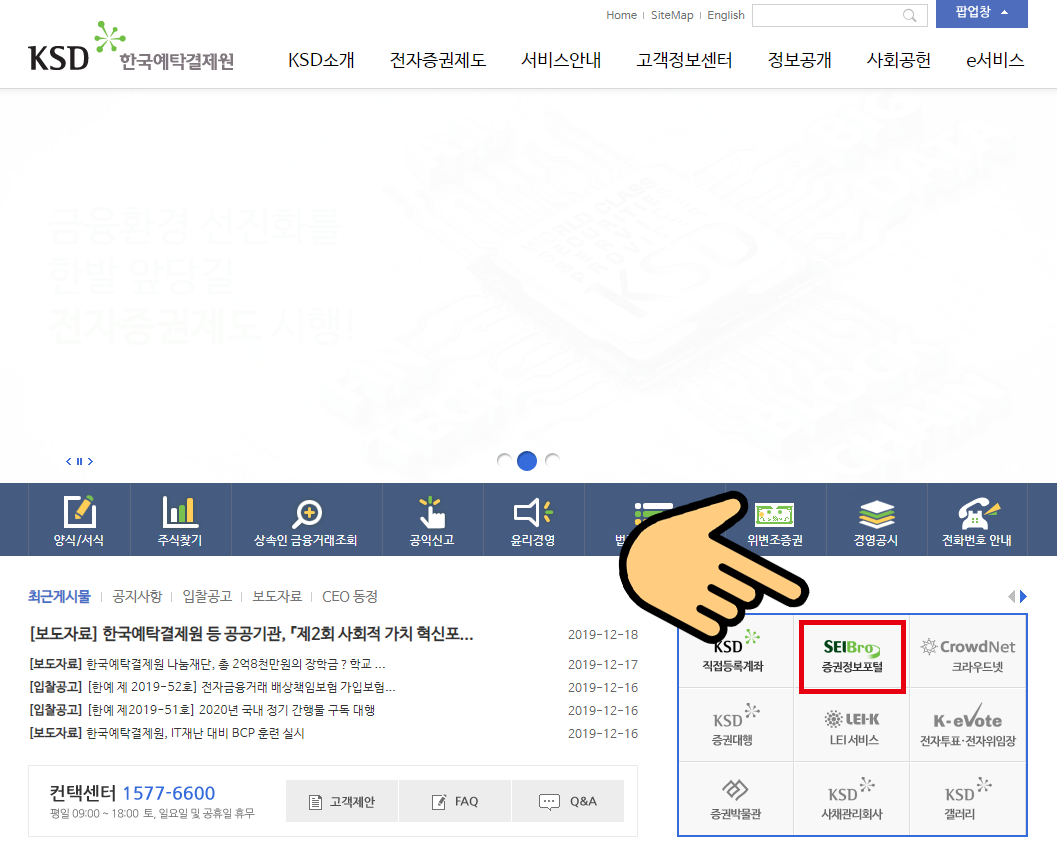Screen dimensions: 1057x860
Task: Open LEI-K LEI서비스 tile
Action: (x=852, y=725)
